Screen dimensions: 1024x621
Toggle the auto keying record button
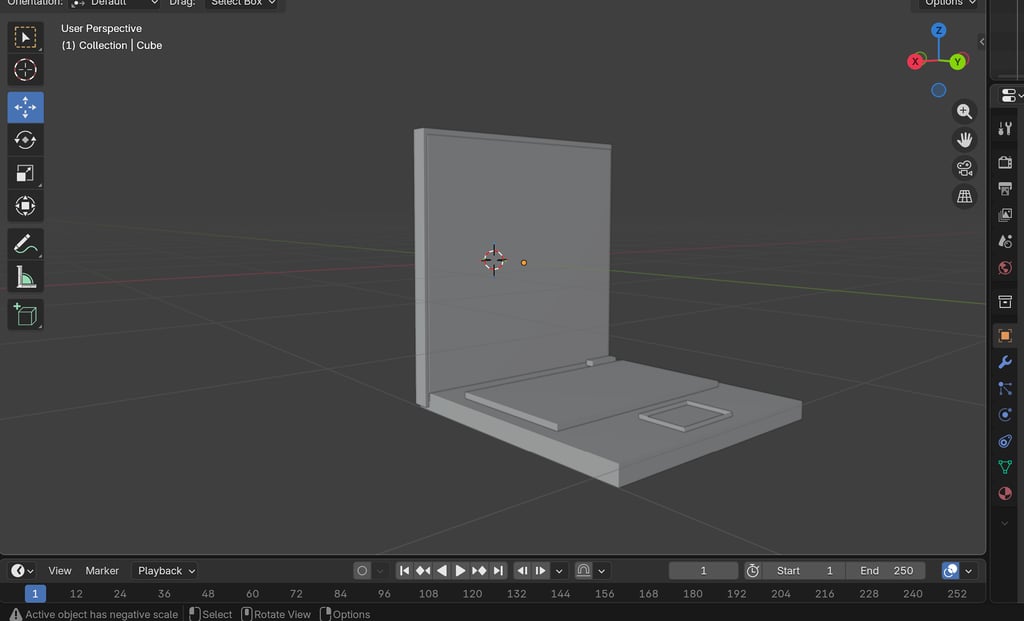point(362,571)
